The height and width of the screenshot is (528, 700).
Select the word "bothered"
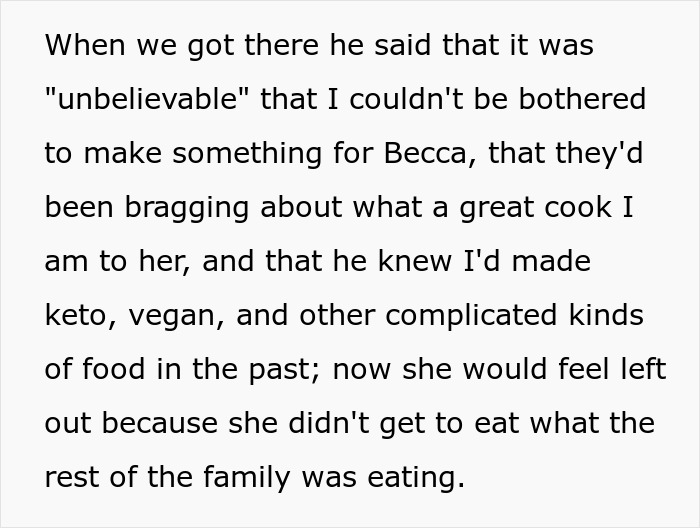[x=582, y=98]
